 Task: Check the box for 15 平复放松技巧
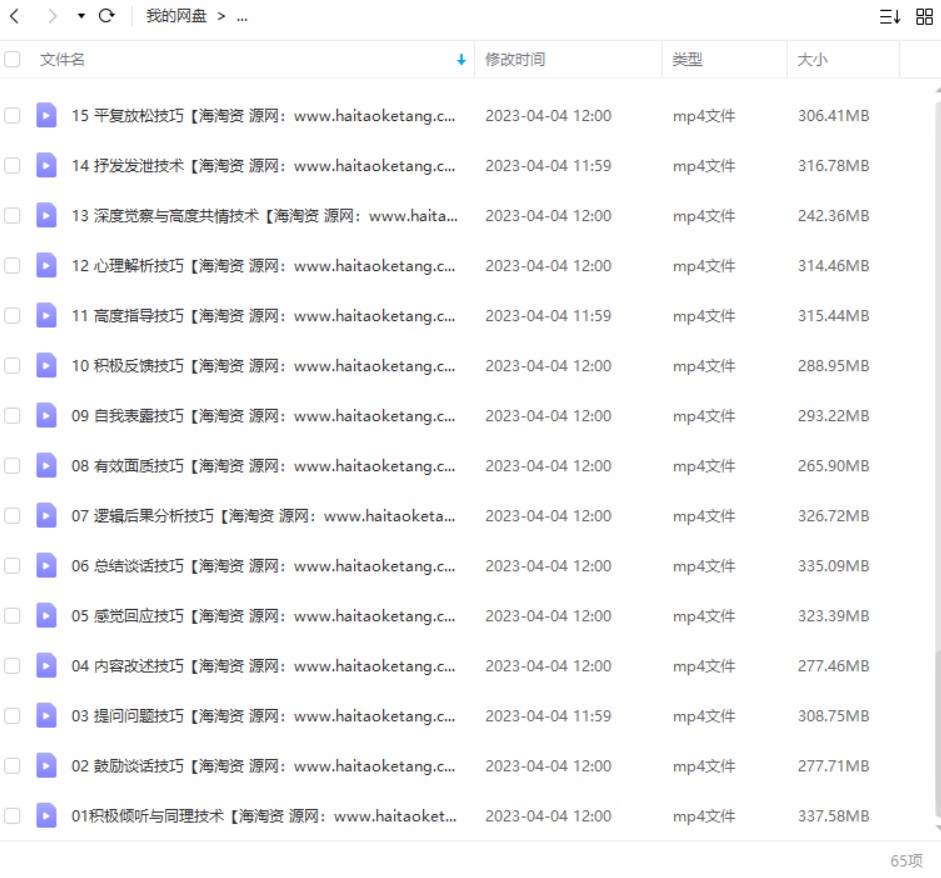[x=12, y=115]
